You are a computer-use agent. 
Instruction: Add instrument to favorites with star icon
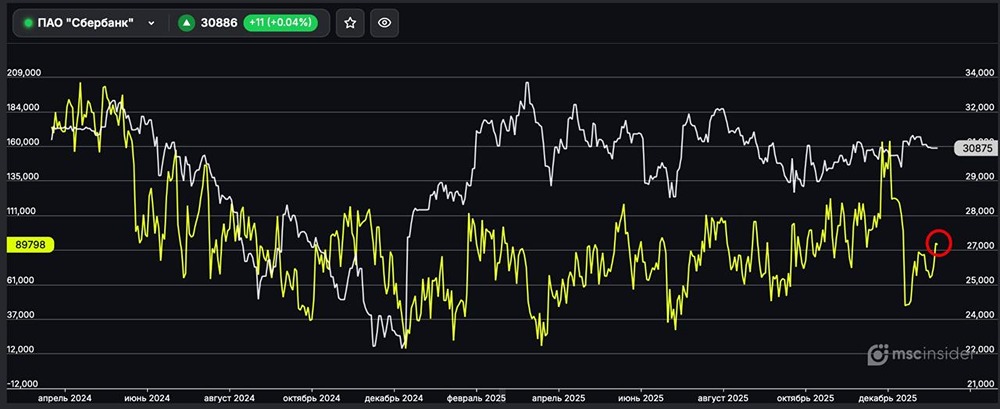[x=350, y=23]
